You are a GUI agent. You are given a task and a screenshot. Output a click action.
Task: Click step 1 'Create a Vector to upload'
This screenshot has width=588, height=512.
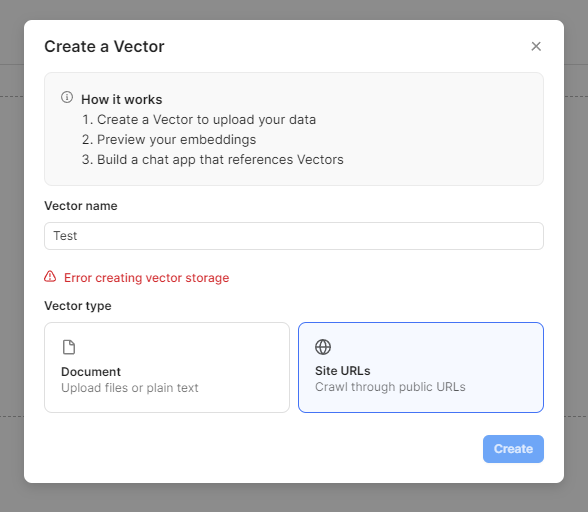click(x=199, y=120)
